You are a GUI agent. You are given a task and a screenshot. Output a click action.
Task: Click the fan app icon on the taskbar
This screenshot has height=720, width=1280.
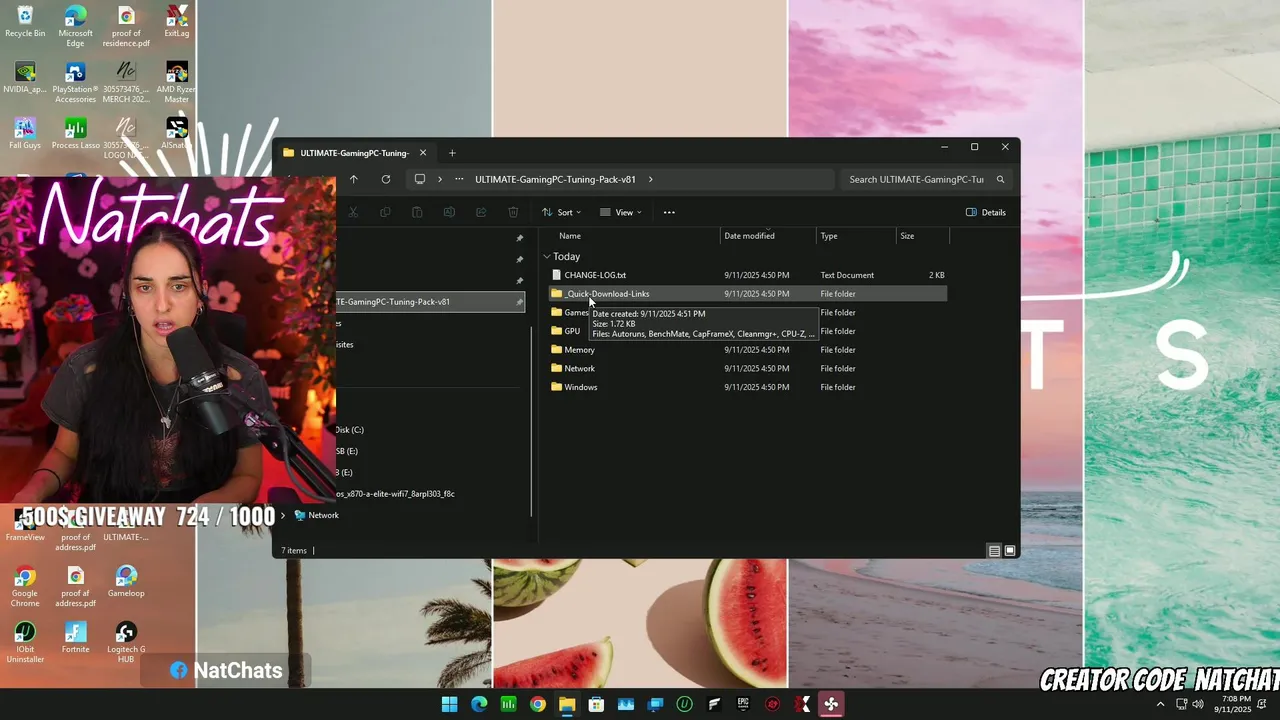(831, 704)
